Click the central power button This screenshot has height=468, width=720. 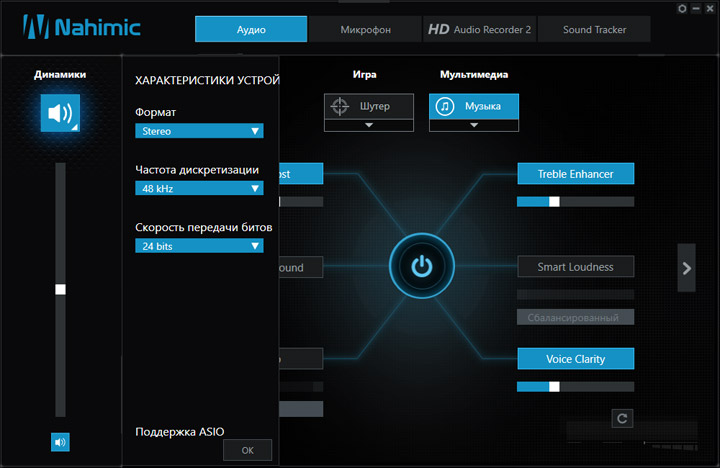(x=422, y=266)
